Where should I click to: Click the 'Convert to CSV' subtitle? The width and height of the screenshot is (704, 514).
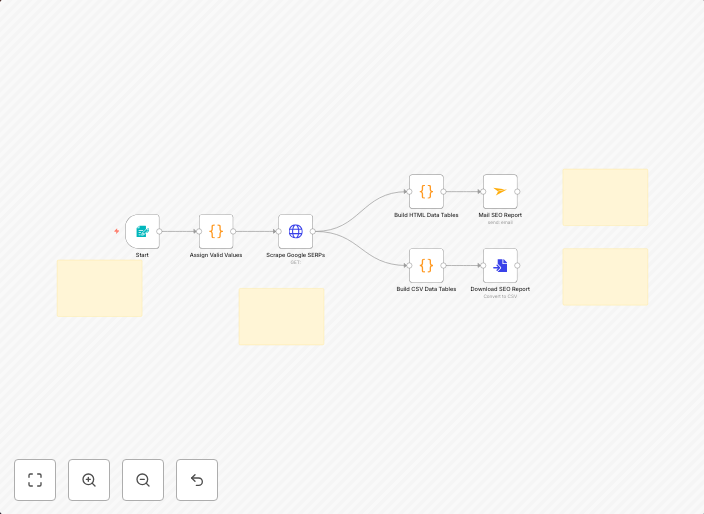500,296
